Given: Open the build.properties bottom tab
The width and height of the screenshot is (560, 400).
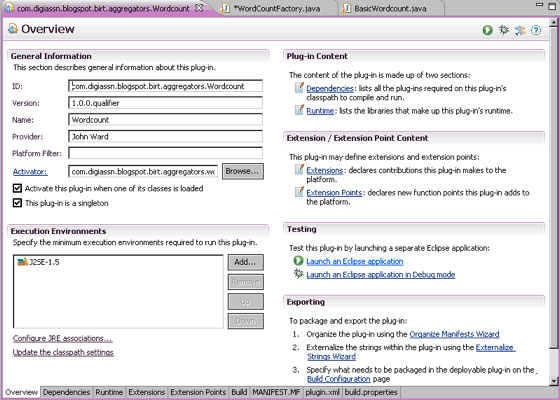Looking at the screenshot, I should [x=371, y=392].
